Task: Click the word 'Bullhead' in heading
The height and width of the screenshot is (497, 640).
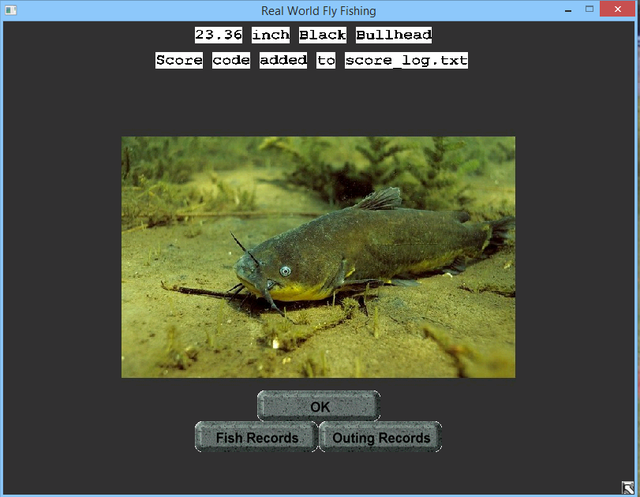Action: coord(394,35)
